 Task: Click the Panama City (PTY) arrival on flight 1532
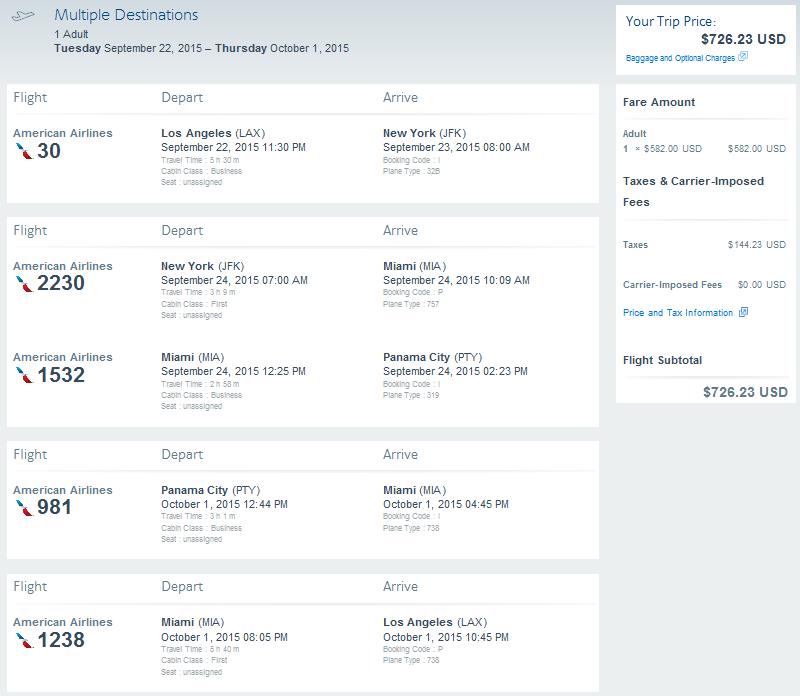(426, 357)
